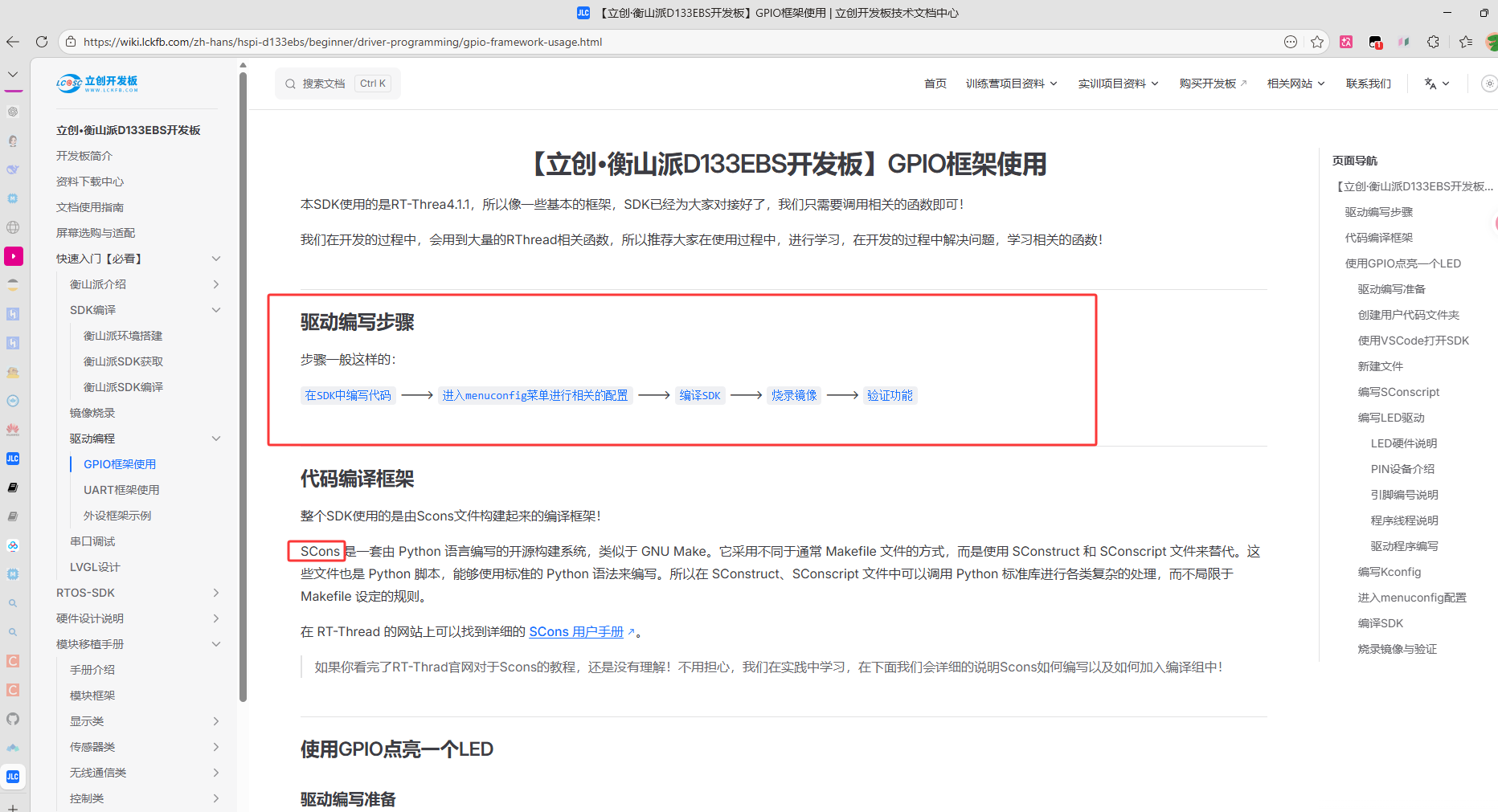Open the pink translate extension icon
Screen dimensions: 1498x812
pyautogui.click(x=1346, y=42)
